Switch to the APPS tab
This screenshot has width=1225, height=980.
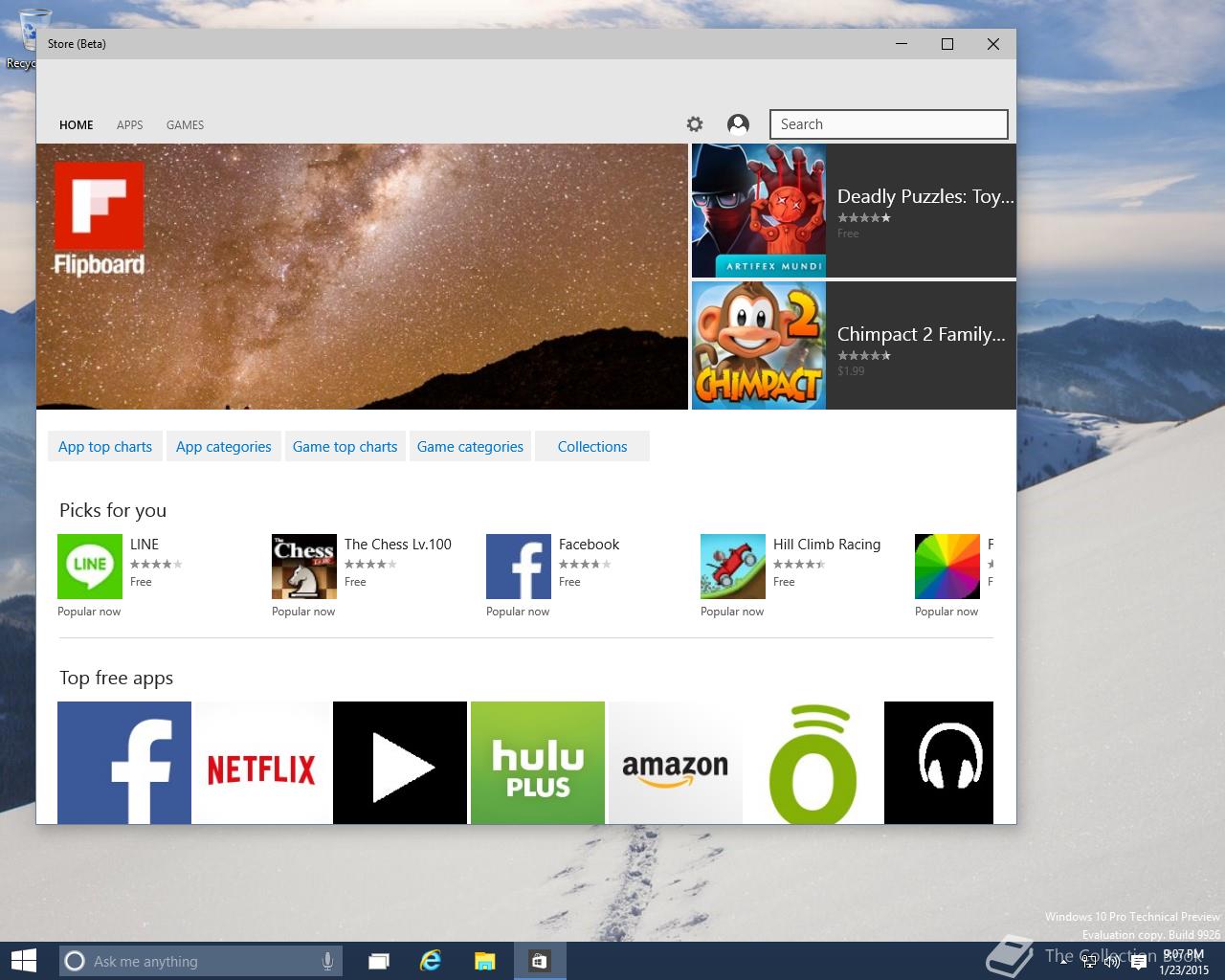pyautogui.click(x=130, y=125)
